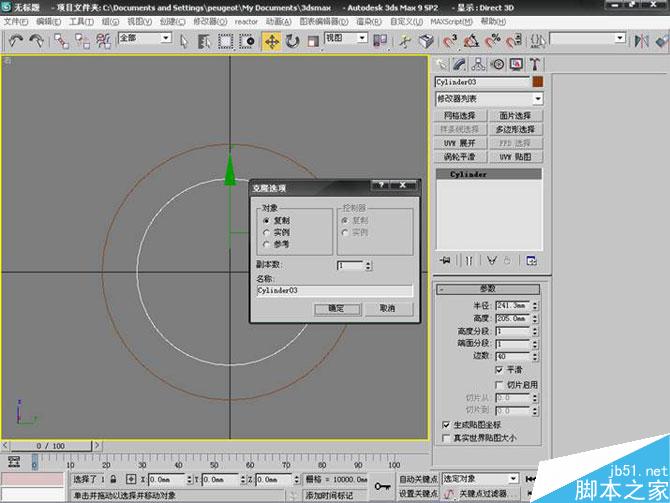The image size is (670, 503).
Task: Toggle the 平滑 (Smooth) checkbox
Action: tap(499, 369)
